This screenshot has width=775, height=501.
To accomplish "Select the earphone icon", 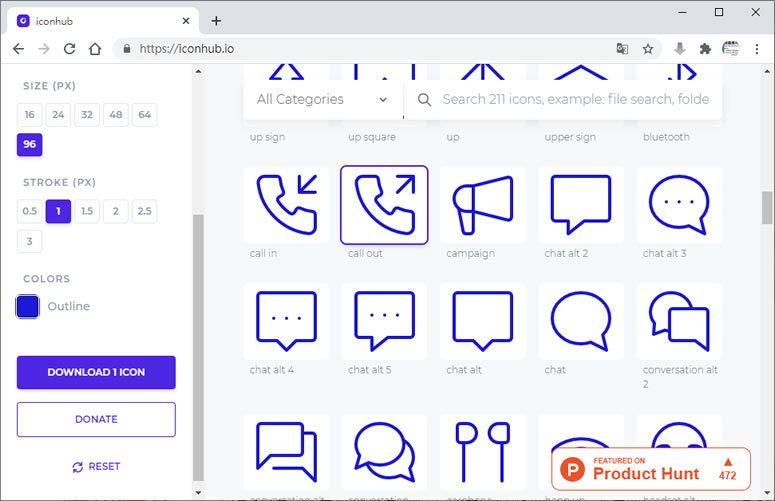I will 483,452.
